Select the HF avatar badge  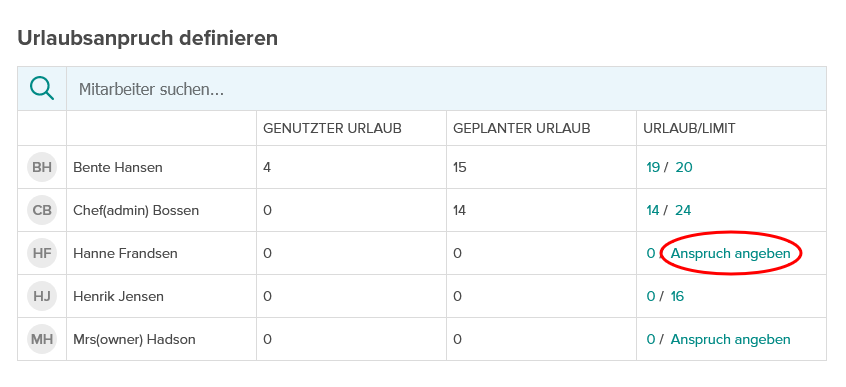point(42,253)
